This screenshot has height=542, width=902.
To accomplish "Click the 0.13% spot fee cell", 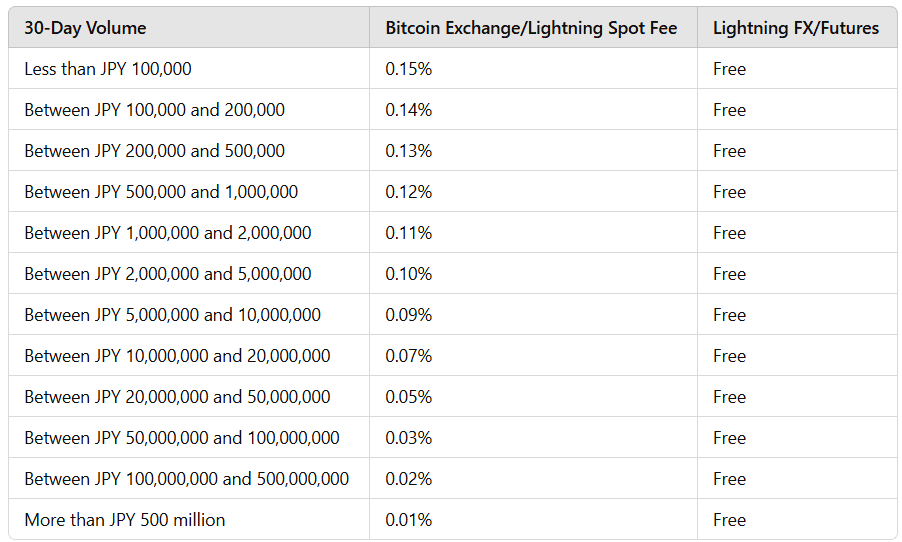I will coord(409,151).
